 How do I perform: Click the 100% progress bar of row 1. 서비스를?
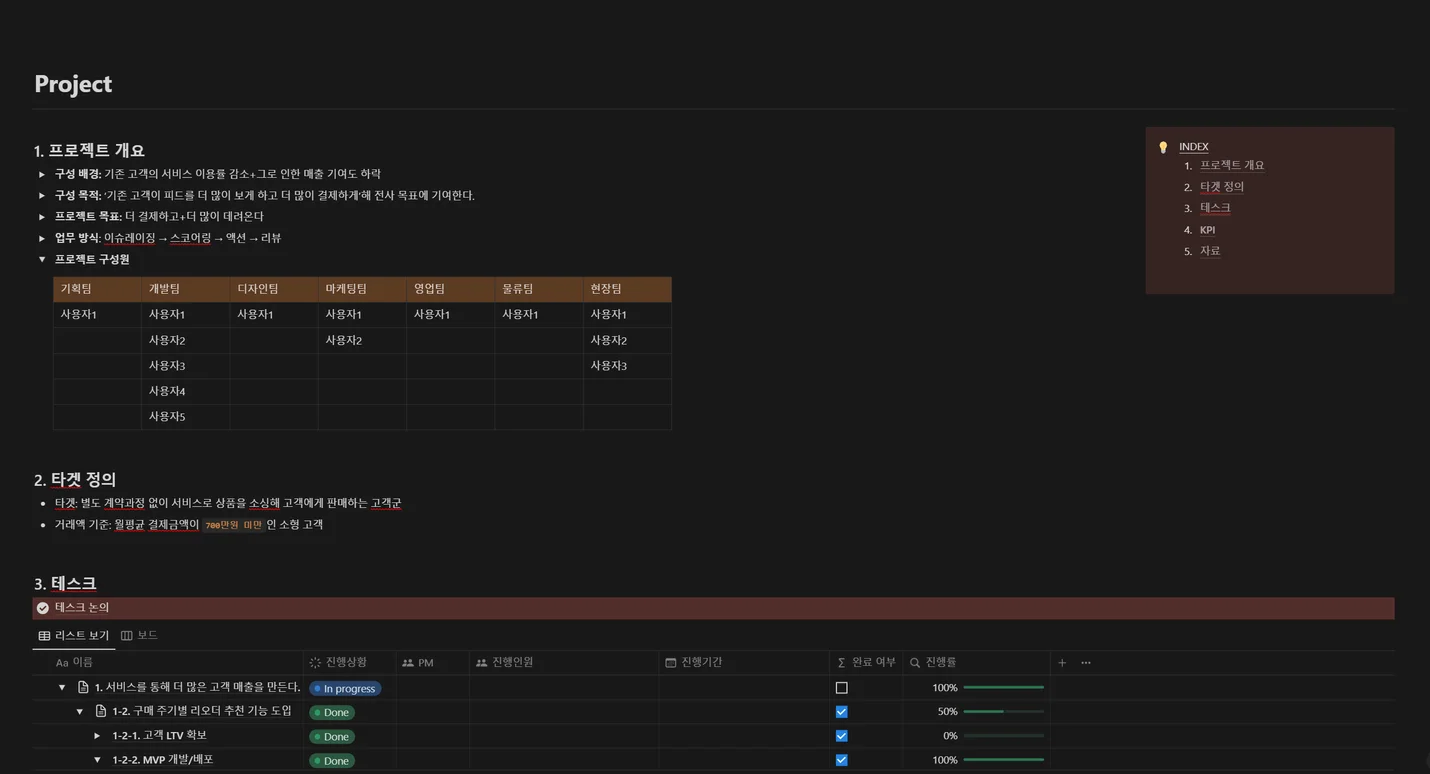pos(1003,688)
